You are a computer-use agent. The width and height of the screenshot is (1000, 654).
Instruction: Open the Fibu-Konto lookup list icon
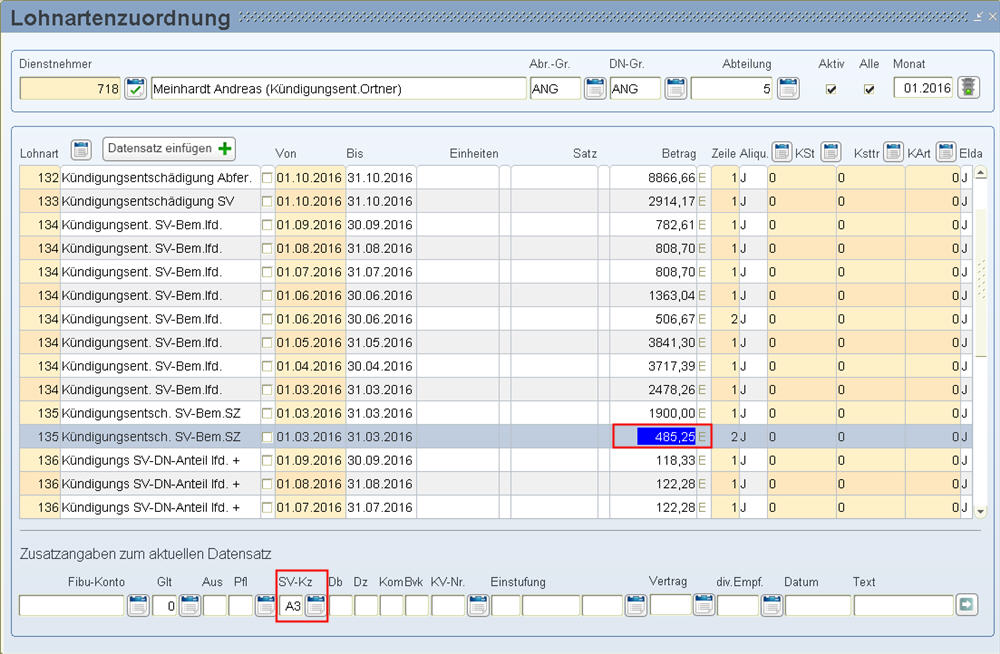point(138,605)
